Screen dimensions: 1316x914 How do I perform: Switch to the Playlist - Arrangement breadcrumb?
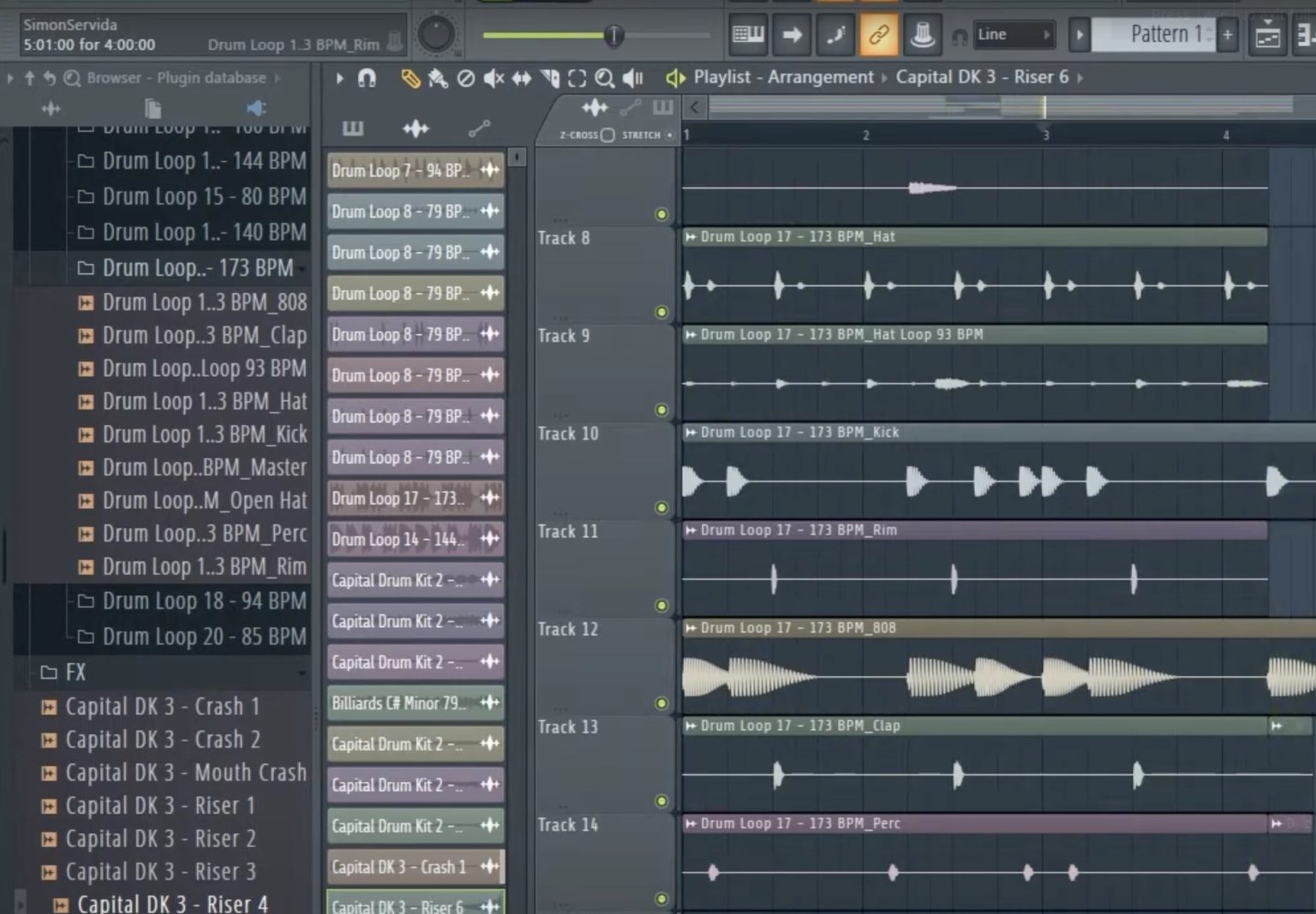[782, 76]
